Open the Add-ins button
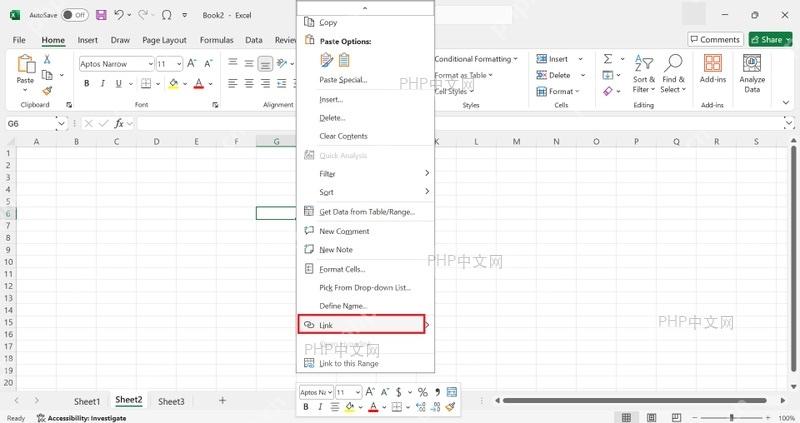The image size is (800, 423). (713, 68)
